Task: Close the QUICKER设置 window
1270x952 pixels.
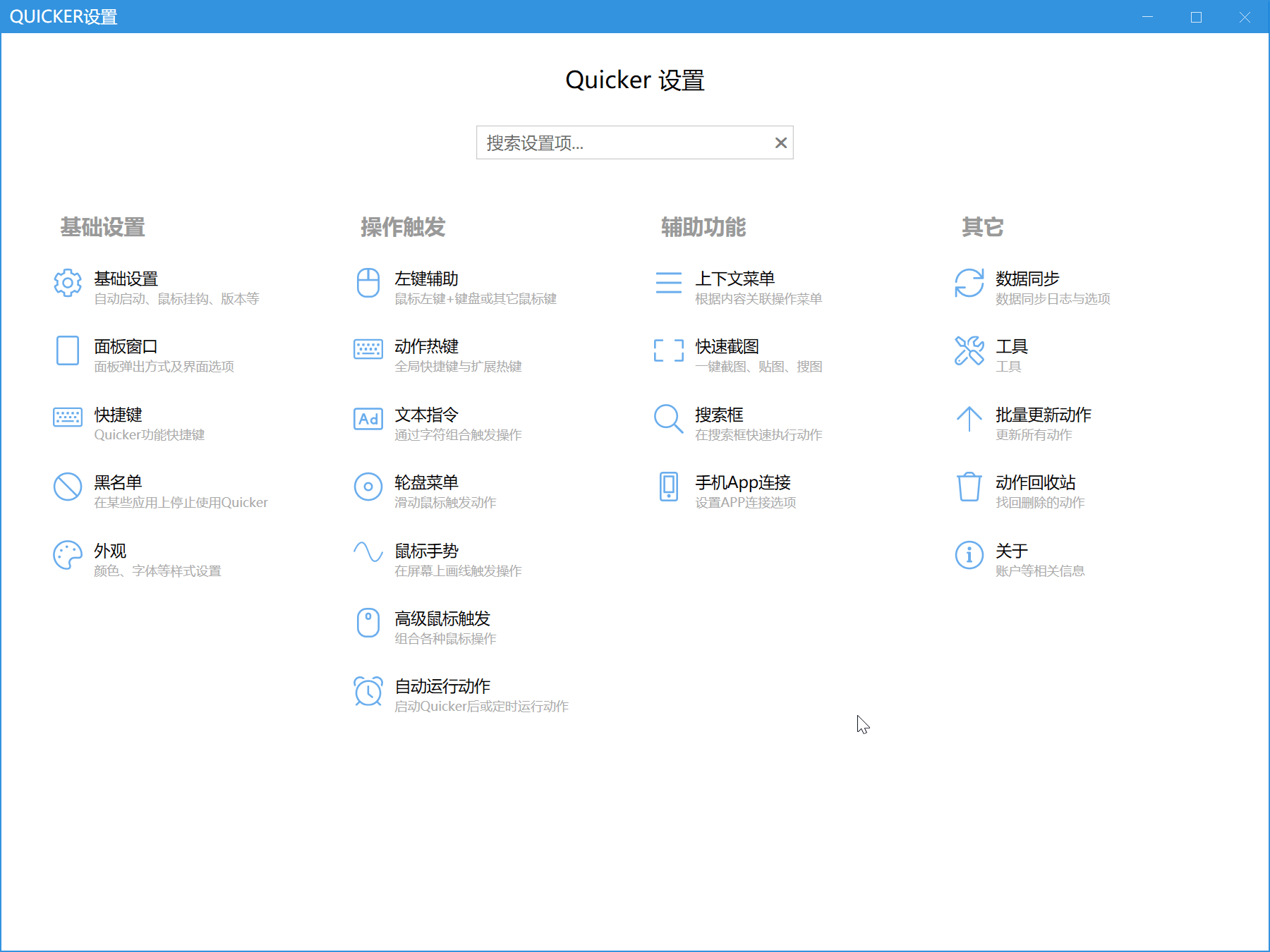Action: (x=1245, y=17)
